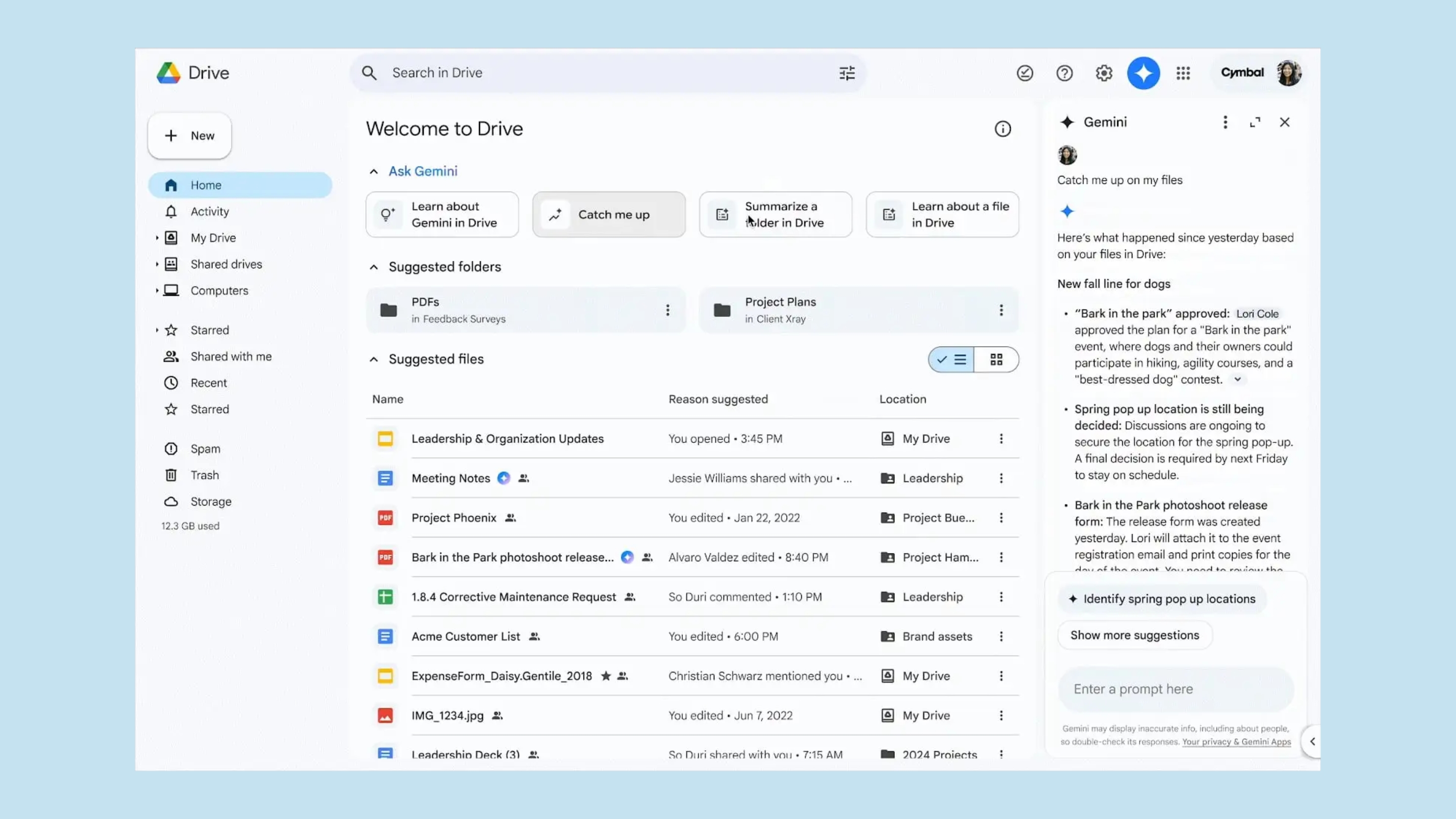Open Your privacy & Gemini Apps link
Screen dimensions: 1456x819
click(1236, 742)
